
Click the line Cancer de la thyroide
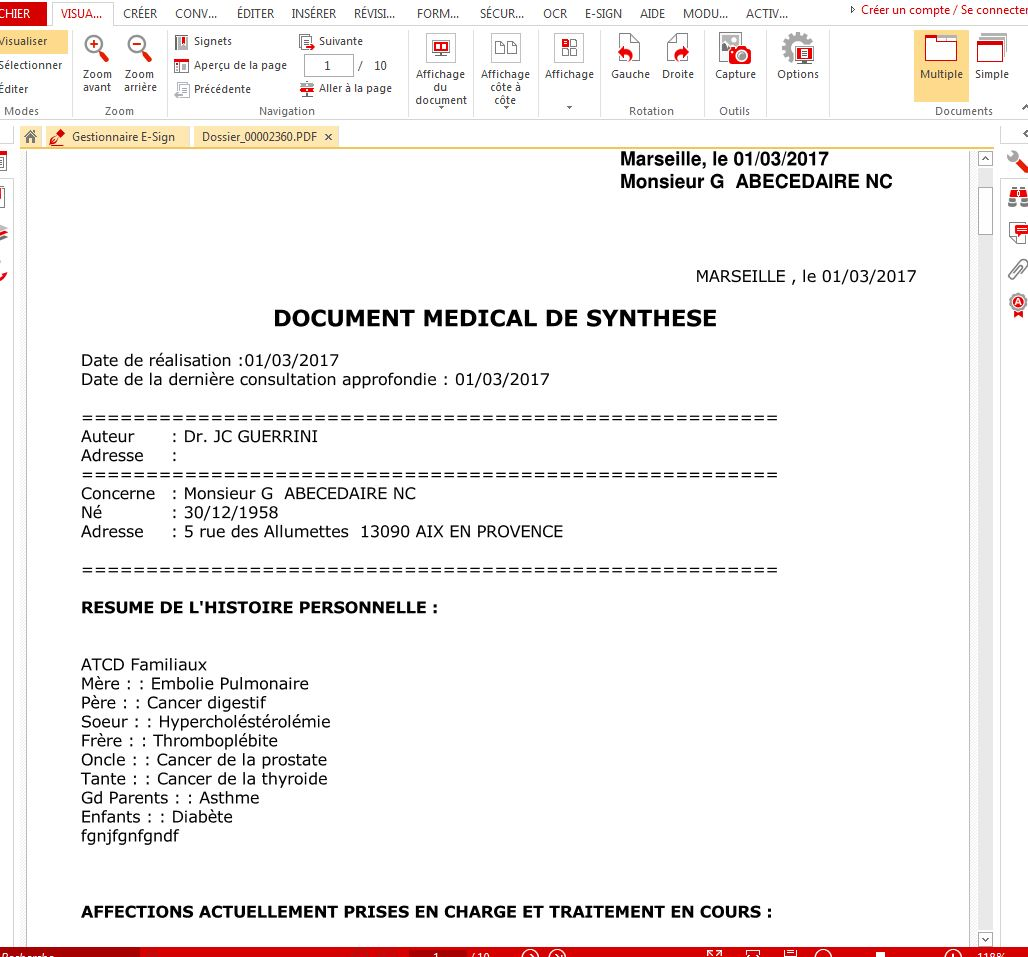[x=242, y=779]
